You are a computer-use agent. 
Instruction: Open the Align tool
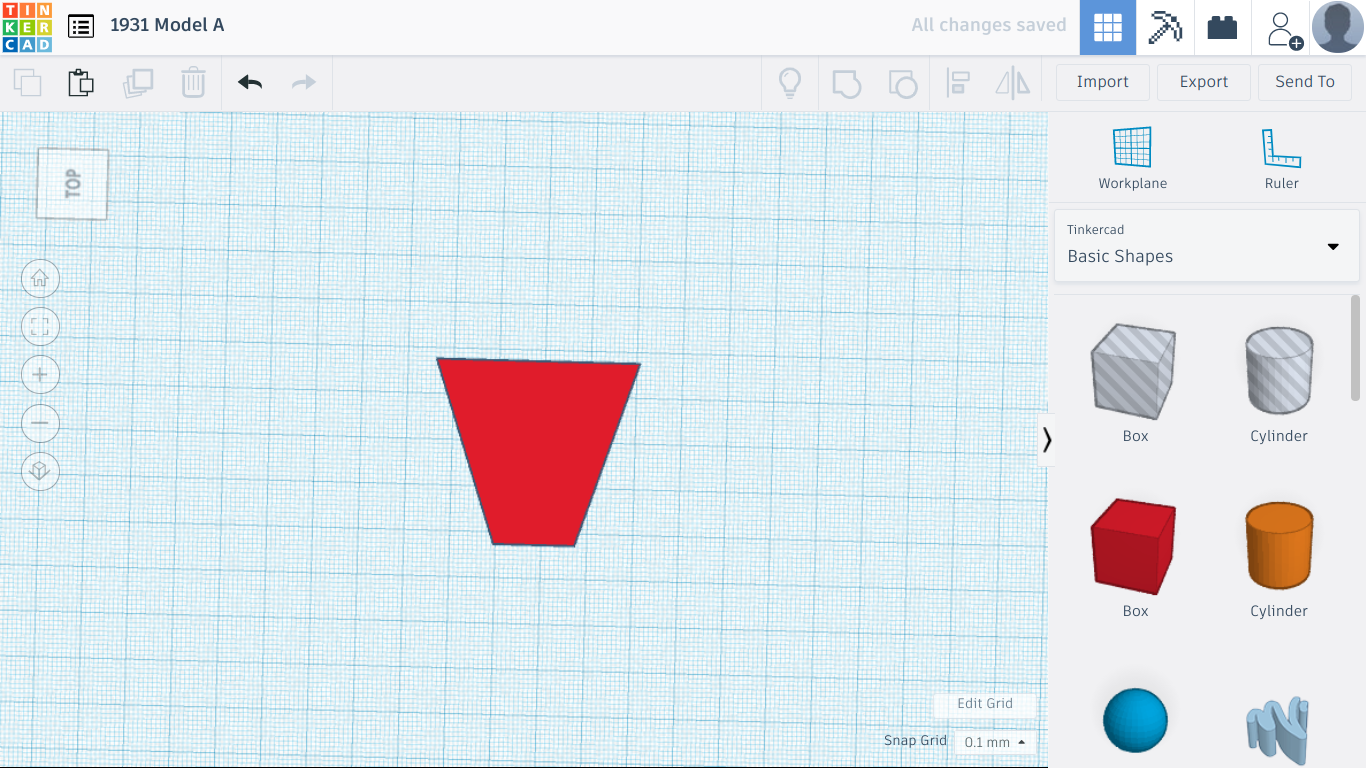[959, 82]
